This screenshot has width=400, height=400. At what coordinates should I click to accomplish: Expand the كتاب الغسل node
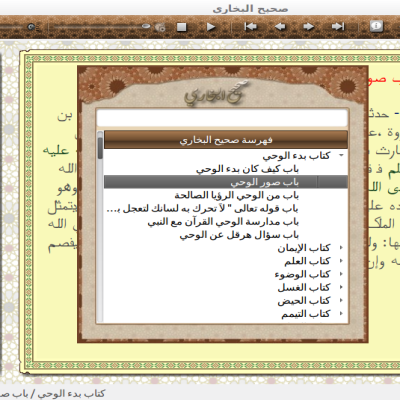(341, 287)
